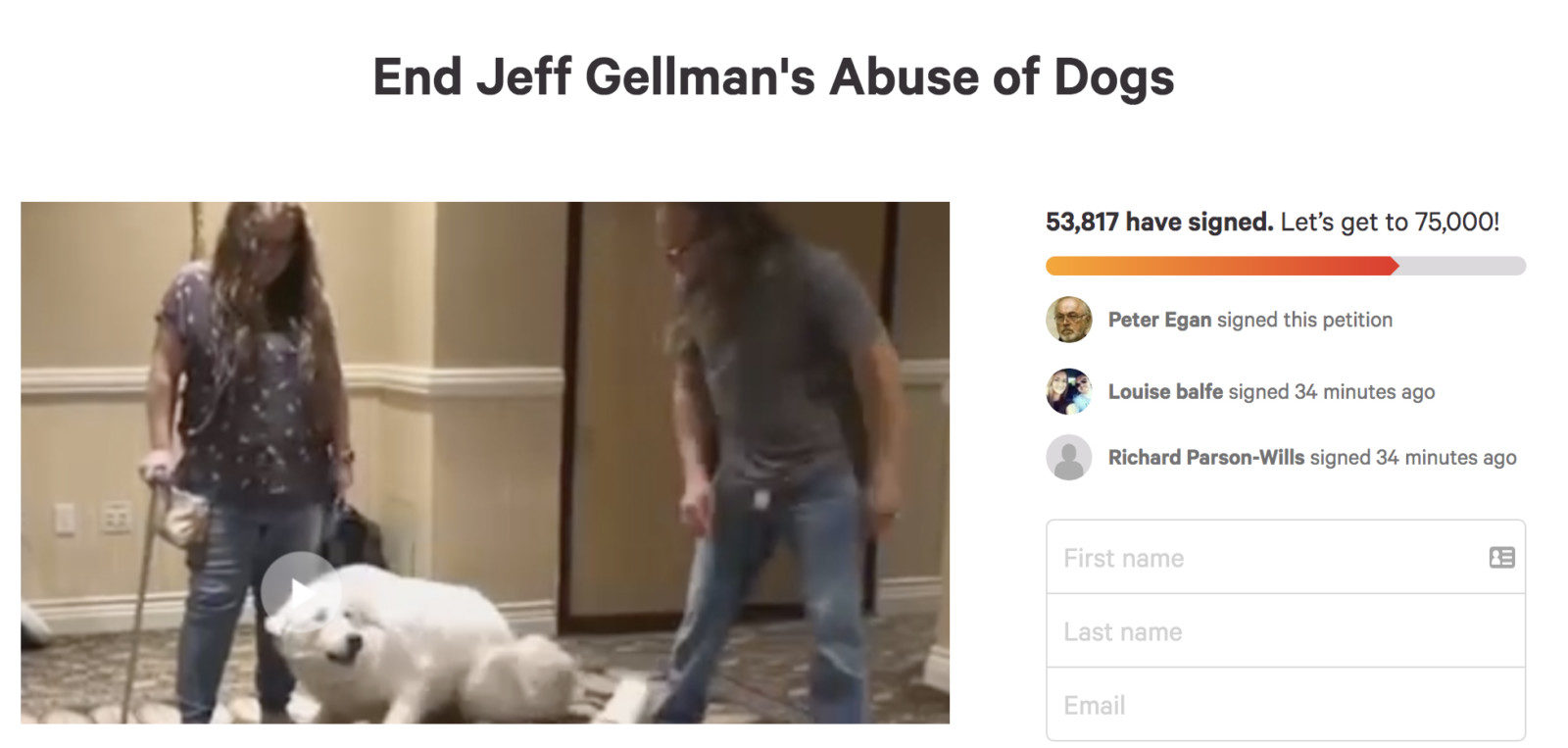Click 'signed this petition' beside Peter Egan
This screenshot has width=1568, height=748.
tap(1304, 320)
